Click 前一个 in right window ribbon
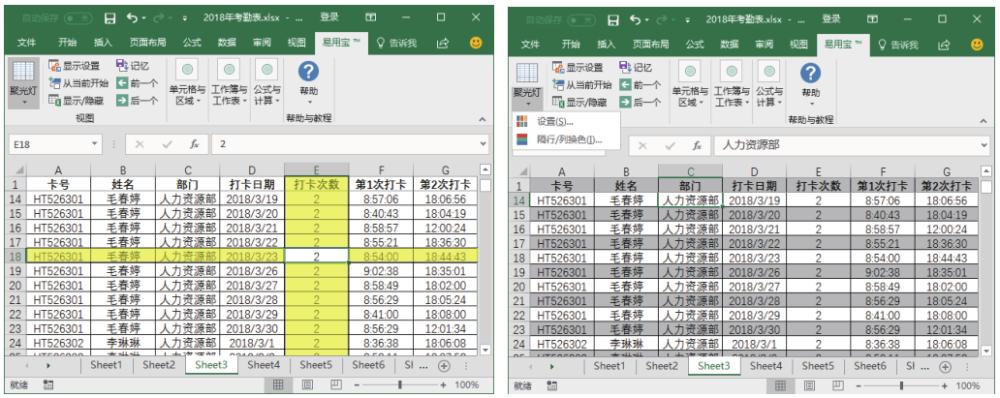Screen dimensions: 1000x398 (x=640, y=84)
